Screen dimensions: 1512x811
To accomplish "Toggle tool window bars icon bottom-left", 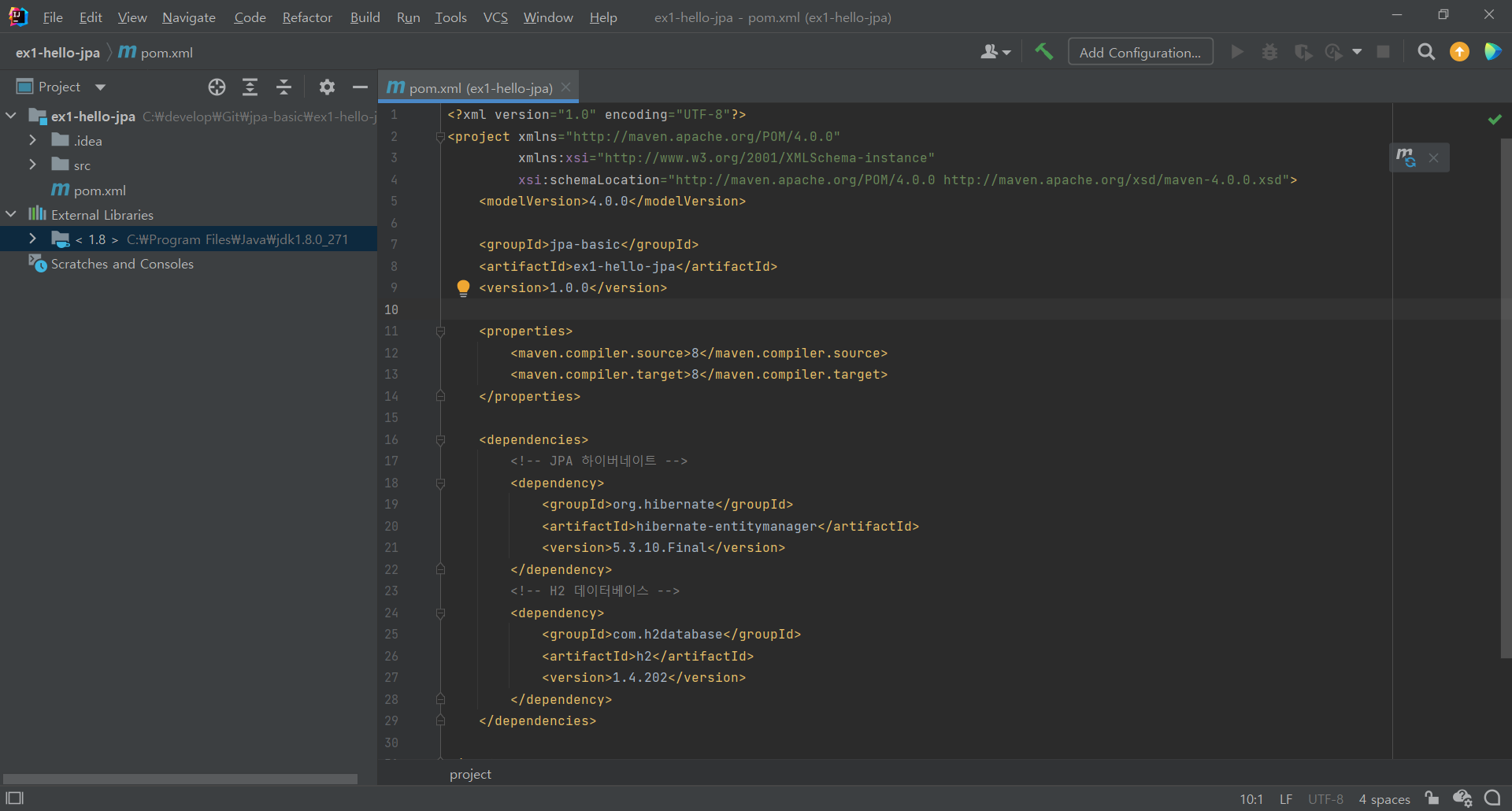I will coord(15,798).
